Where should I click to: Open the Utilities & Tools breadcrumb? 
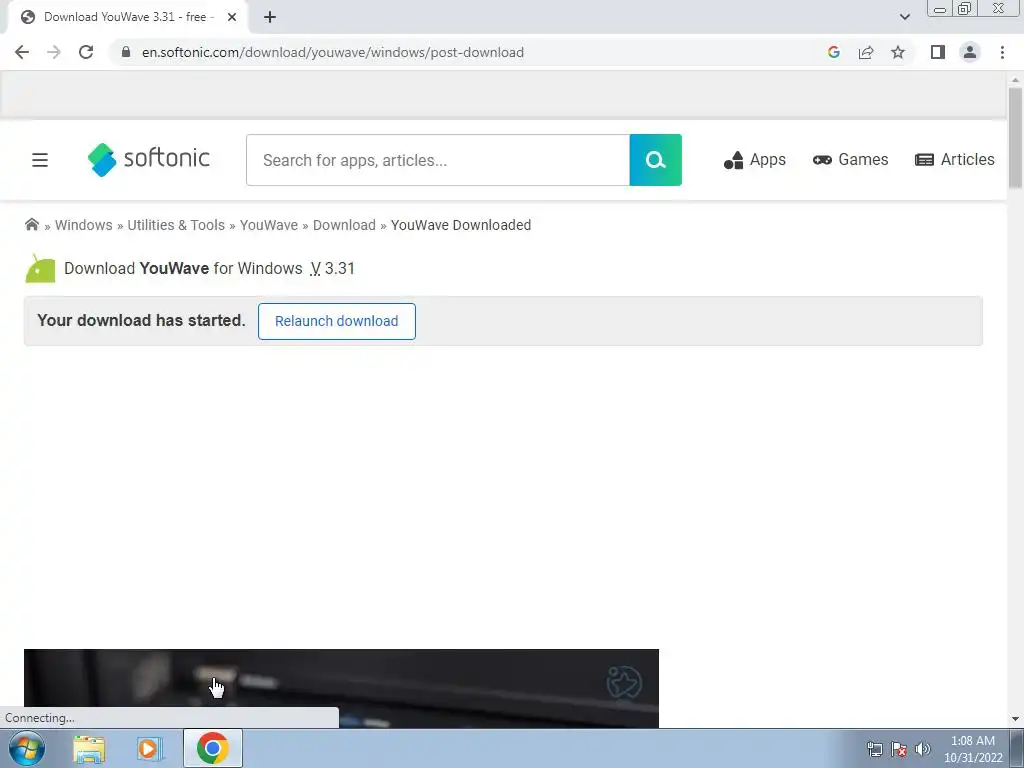176,225
